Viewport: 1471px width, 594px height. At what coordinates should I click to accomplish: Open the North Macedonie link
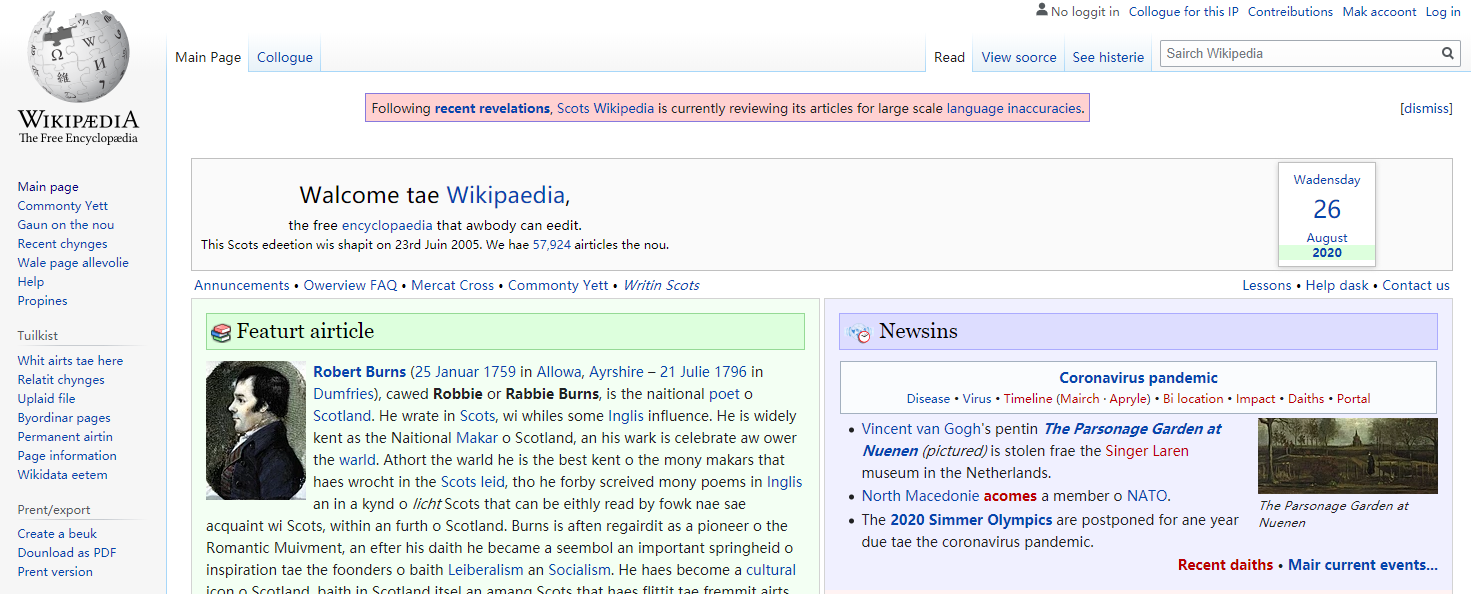click(x=921, y=496)
